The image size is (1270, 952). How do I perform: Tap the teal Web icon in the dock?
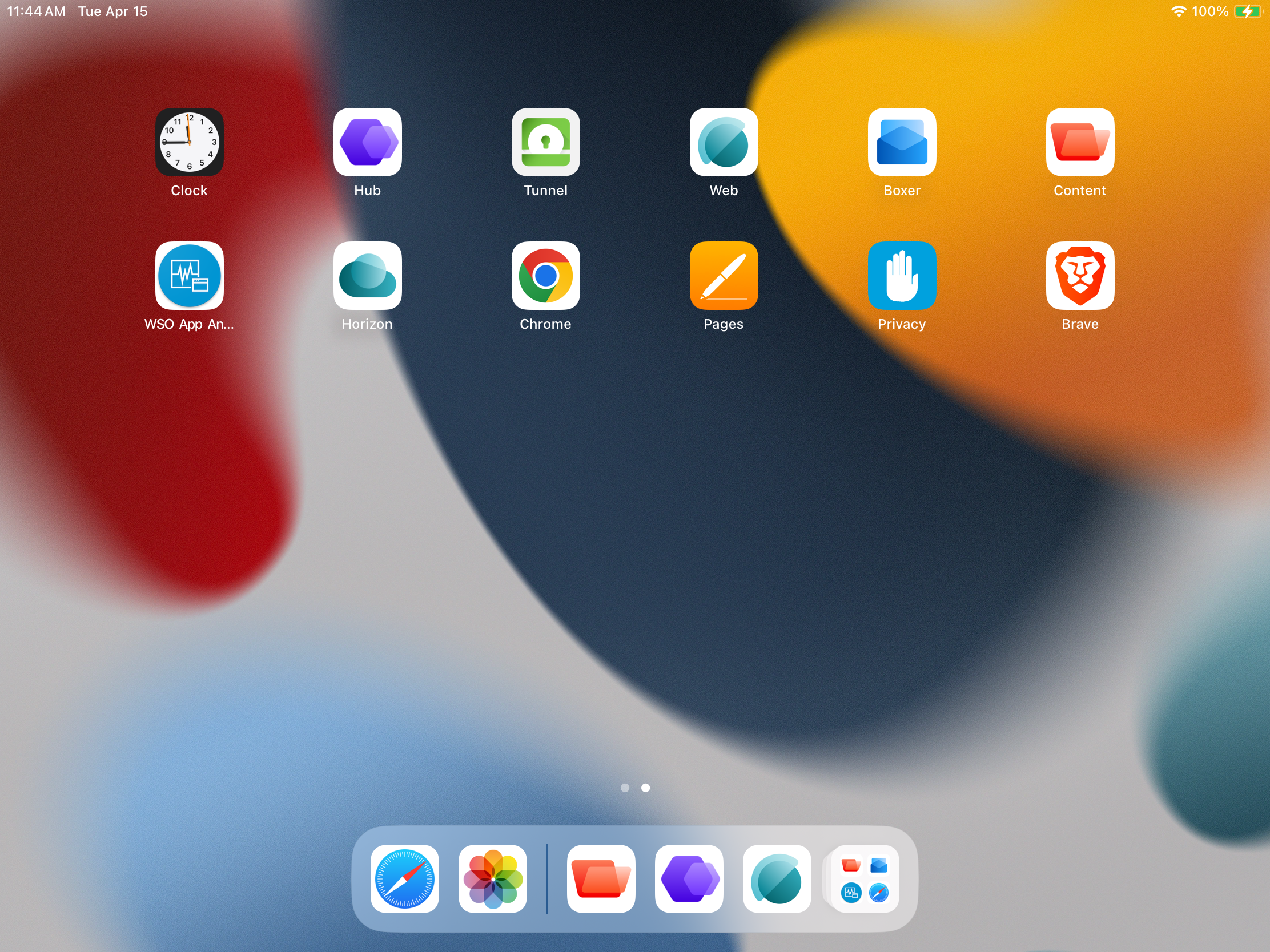(777, 878)
